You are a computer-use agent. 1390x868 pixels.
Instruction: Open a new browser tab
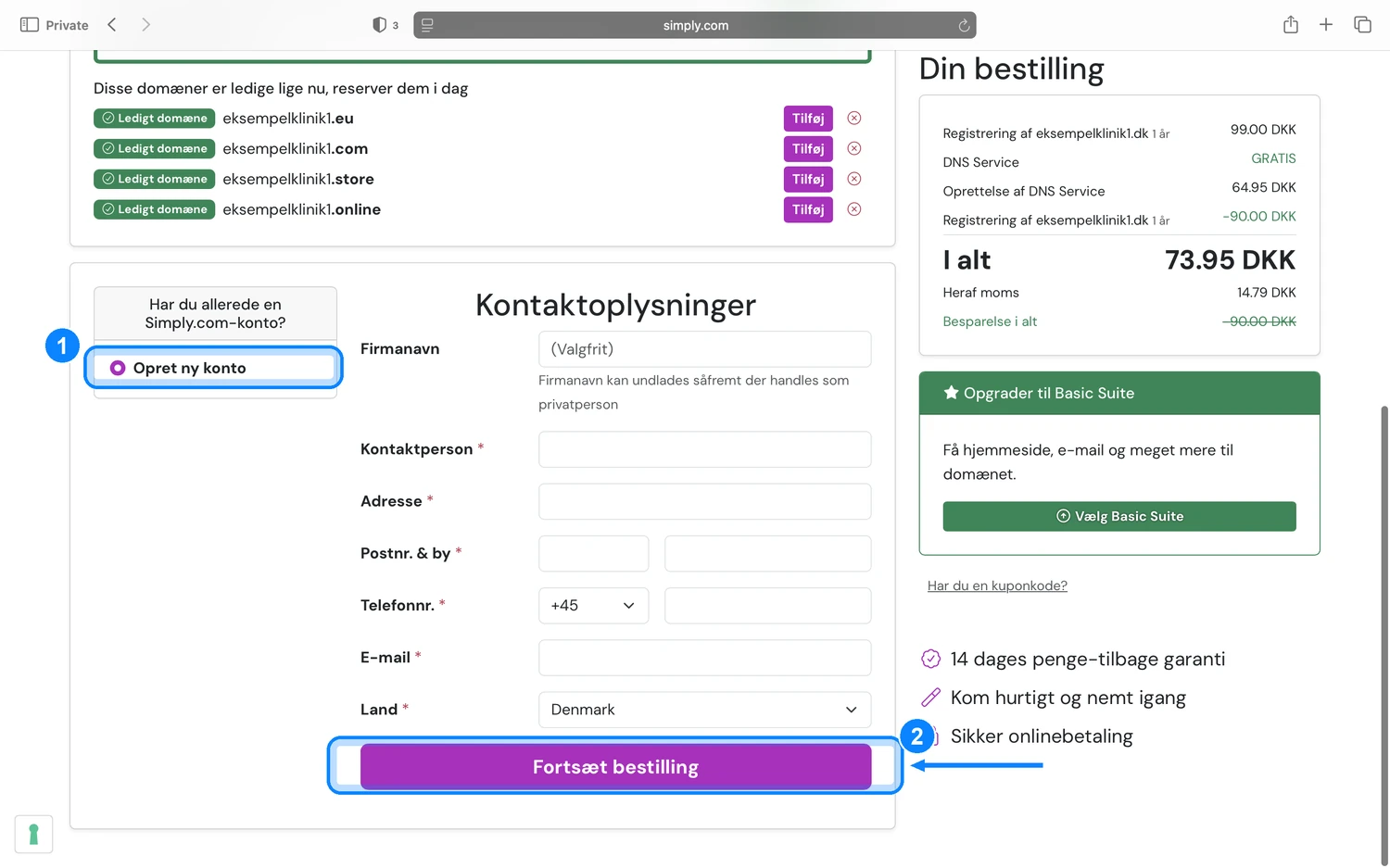(1326, 25)
